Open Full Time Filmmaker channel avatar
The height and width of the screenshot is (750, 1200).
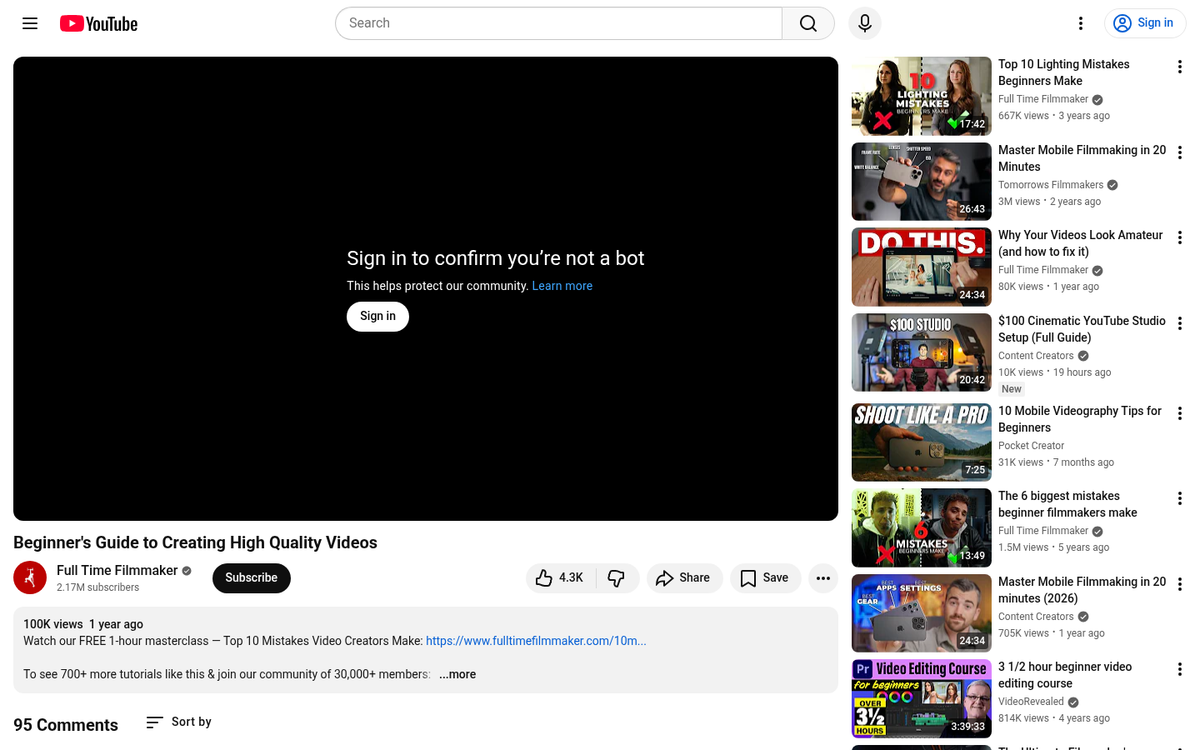pyautogui.click(x=30, y=578)
